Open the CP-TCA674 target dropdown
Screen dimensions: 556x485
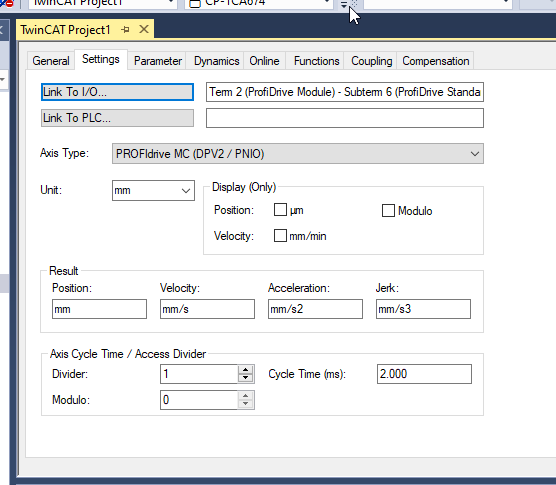[x=327, y=3]
